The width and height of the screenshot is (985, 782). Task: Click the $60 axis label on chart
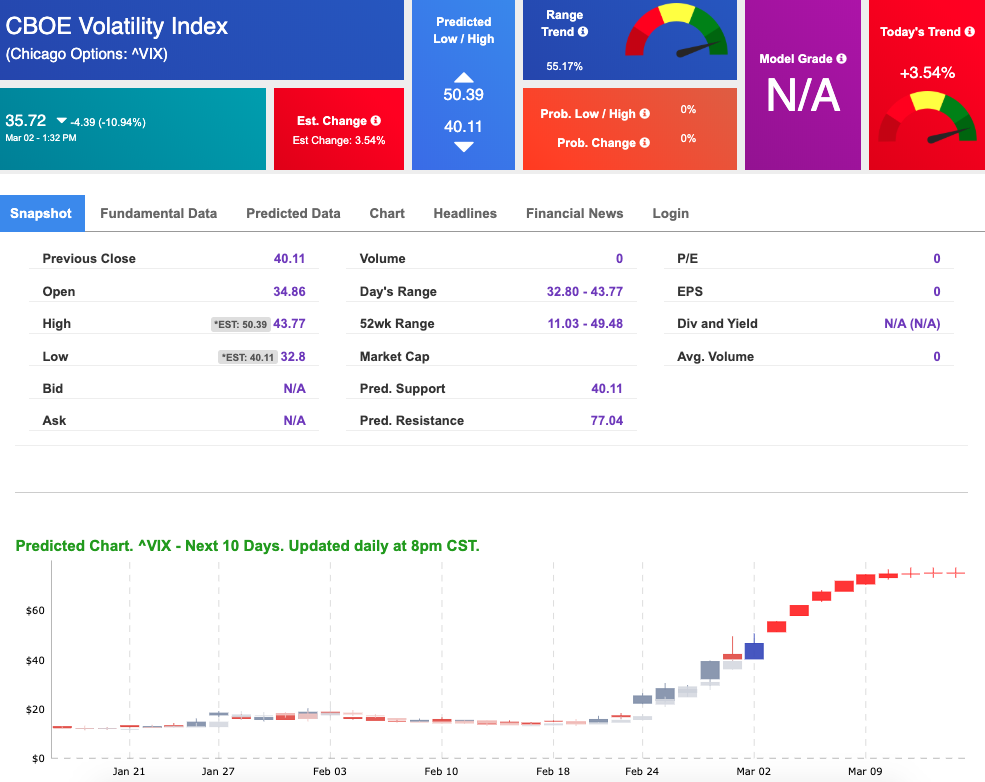click(x=35, y=611)
